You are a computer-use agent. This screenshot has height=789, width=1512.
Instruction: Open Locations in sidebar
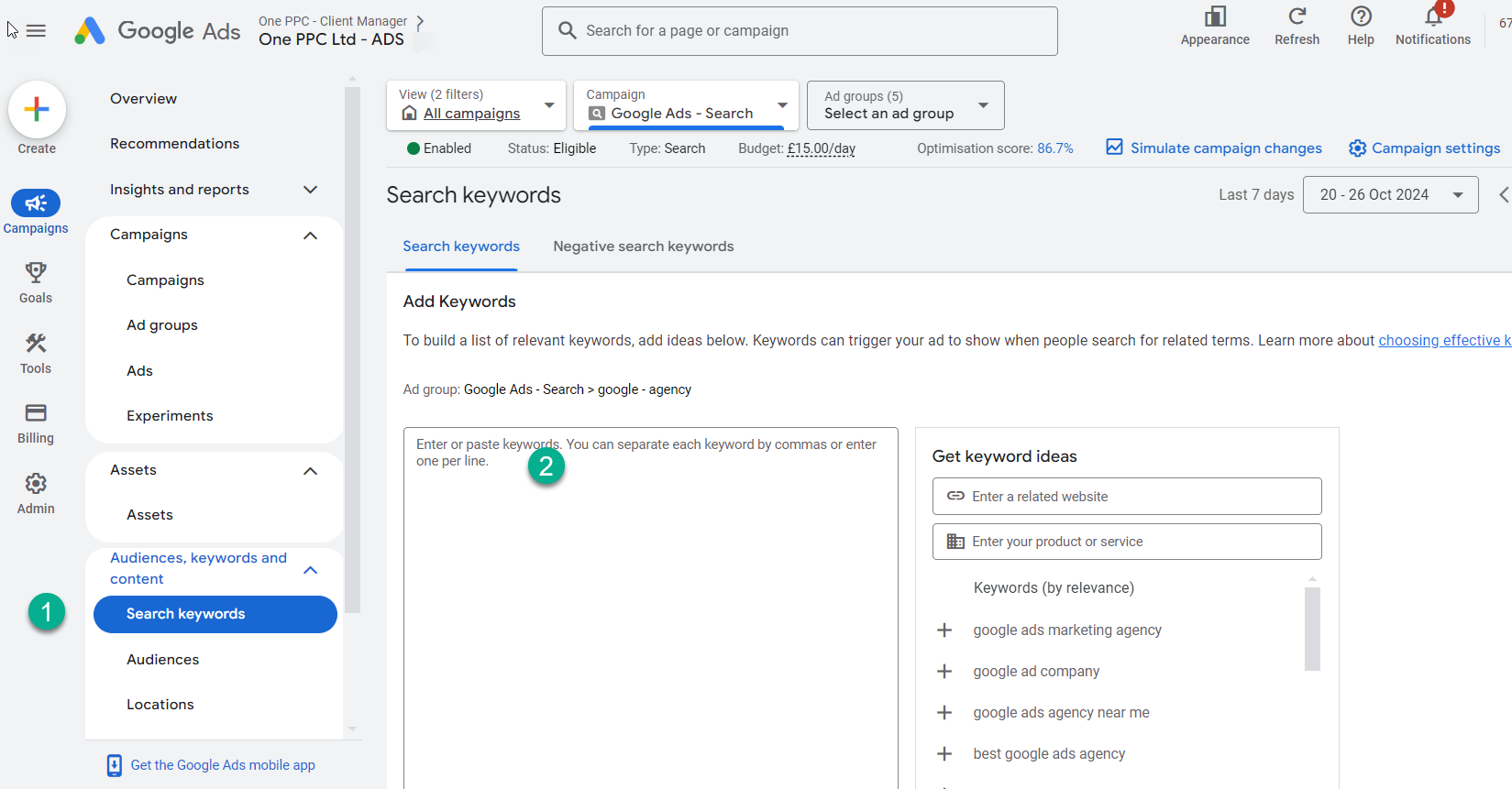point(160,705)
